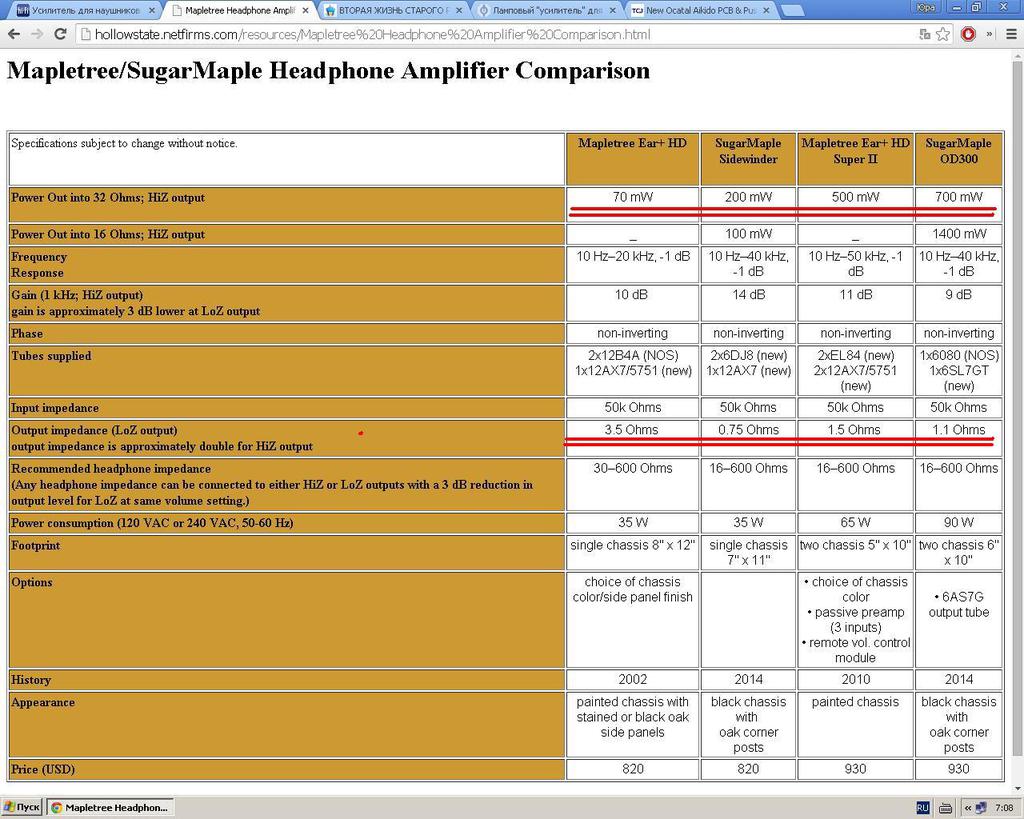The image size is (1024, 819).
Task: Go forward to the next page
Action: click(37, 35)
